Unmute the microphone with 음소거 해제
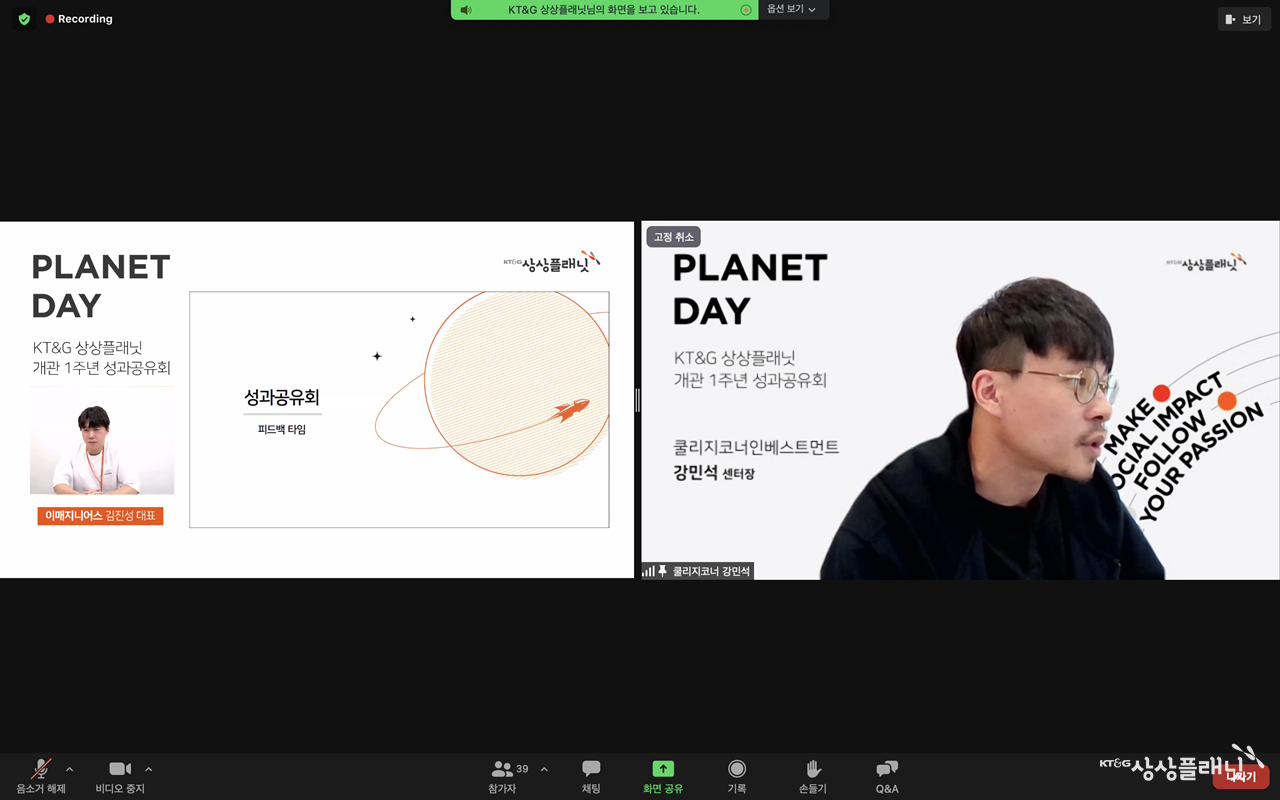This screenshot has width=1280, height=800. coord(41,776)
